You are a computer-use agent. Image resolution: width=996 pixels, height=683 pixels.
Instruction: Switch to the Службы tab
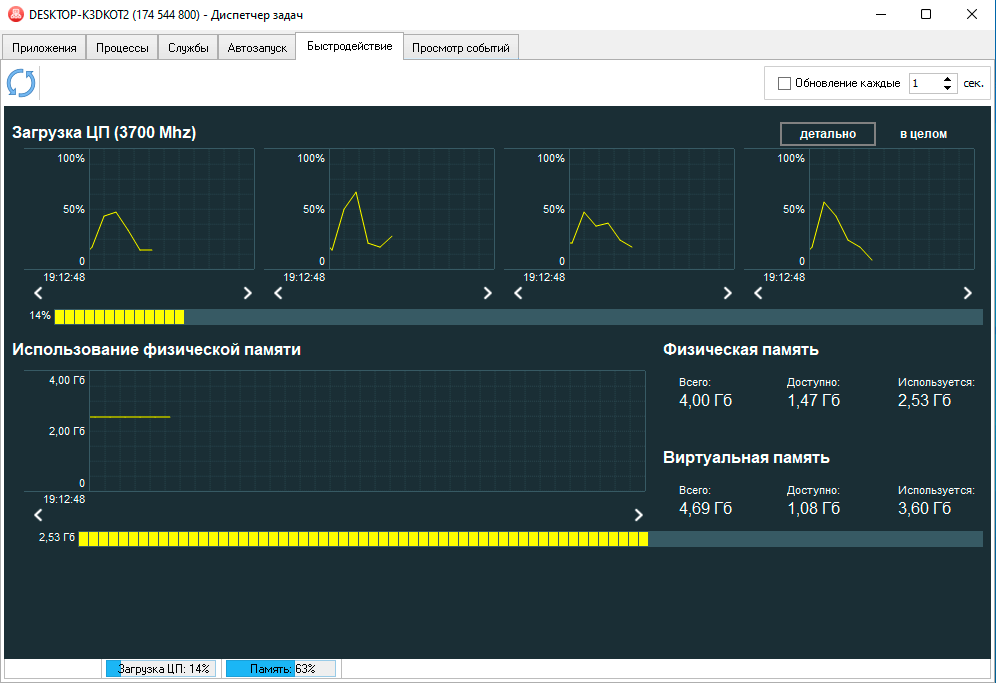click(188, 47)
